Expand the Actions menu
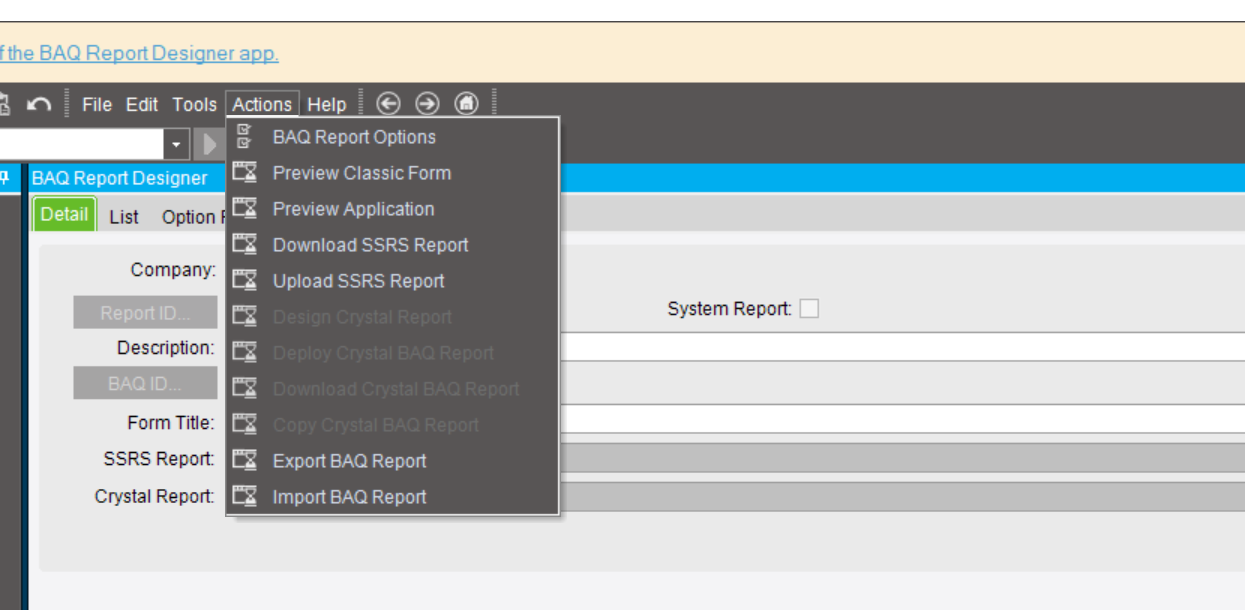 pos(260,104)
